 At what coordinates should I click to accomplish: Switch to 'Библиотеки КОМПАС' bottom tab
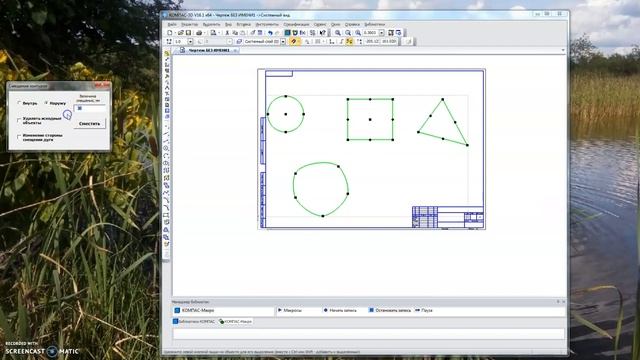[x=194, y=322]
